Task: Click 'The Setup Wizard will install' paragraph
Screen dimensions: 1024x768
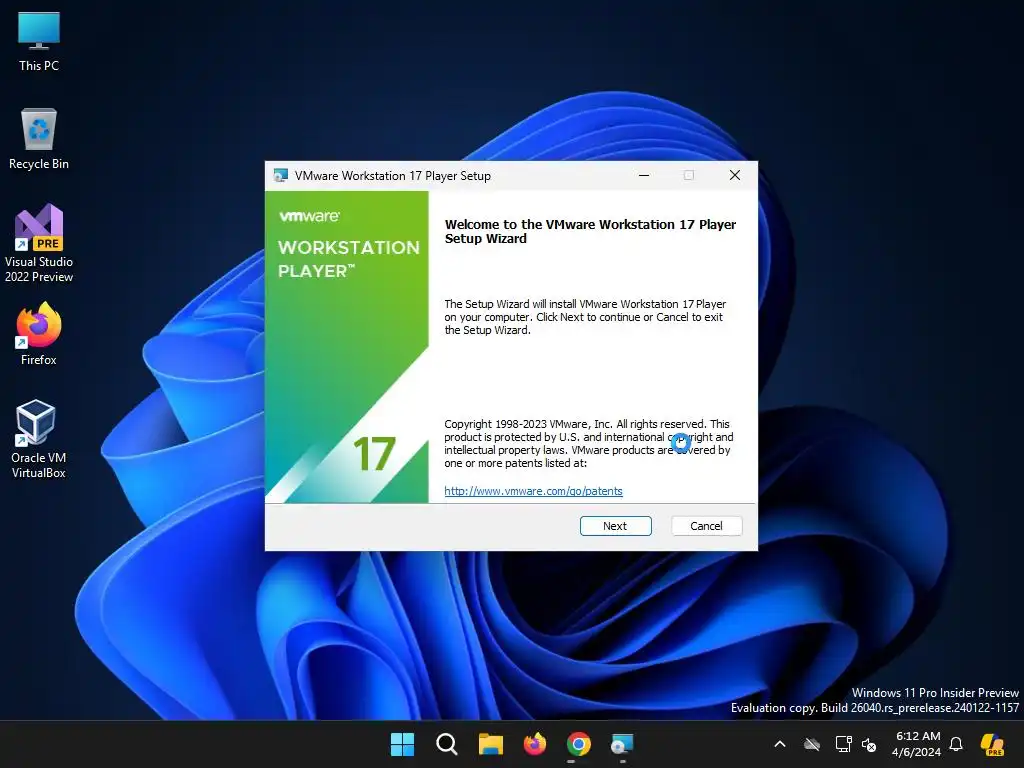Action: click(584, 317)
